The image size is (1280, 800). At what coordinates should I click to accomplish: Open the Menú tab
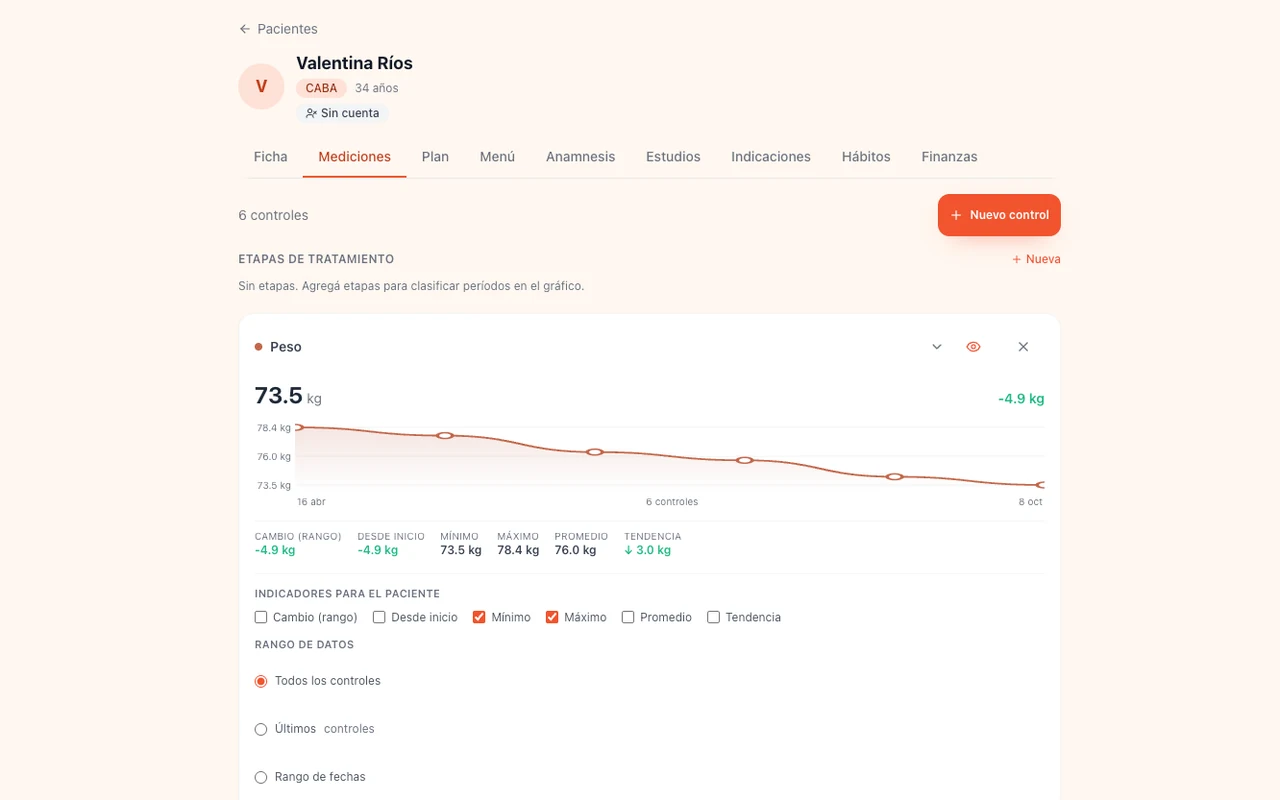point(497,157)
